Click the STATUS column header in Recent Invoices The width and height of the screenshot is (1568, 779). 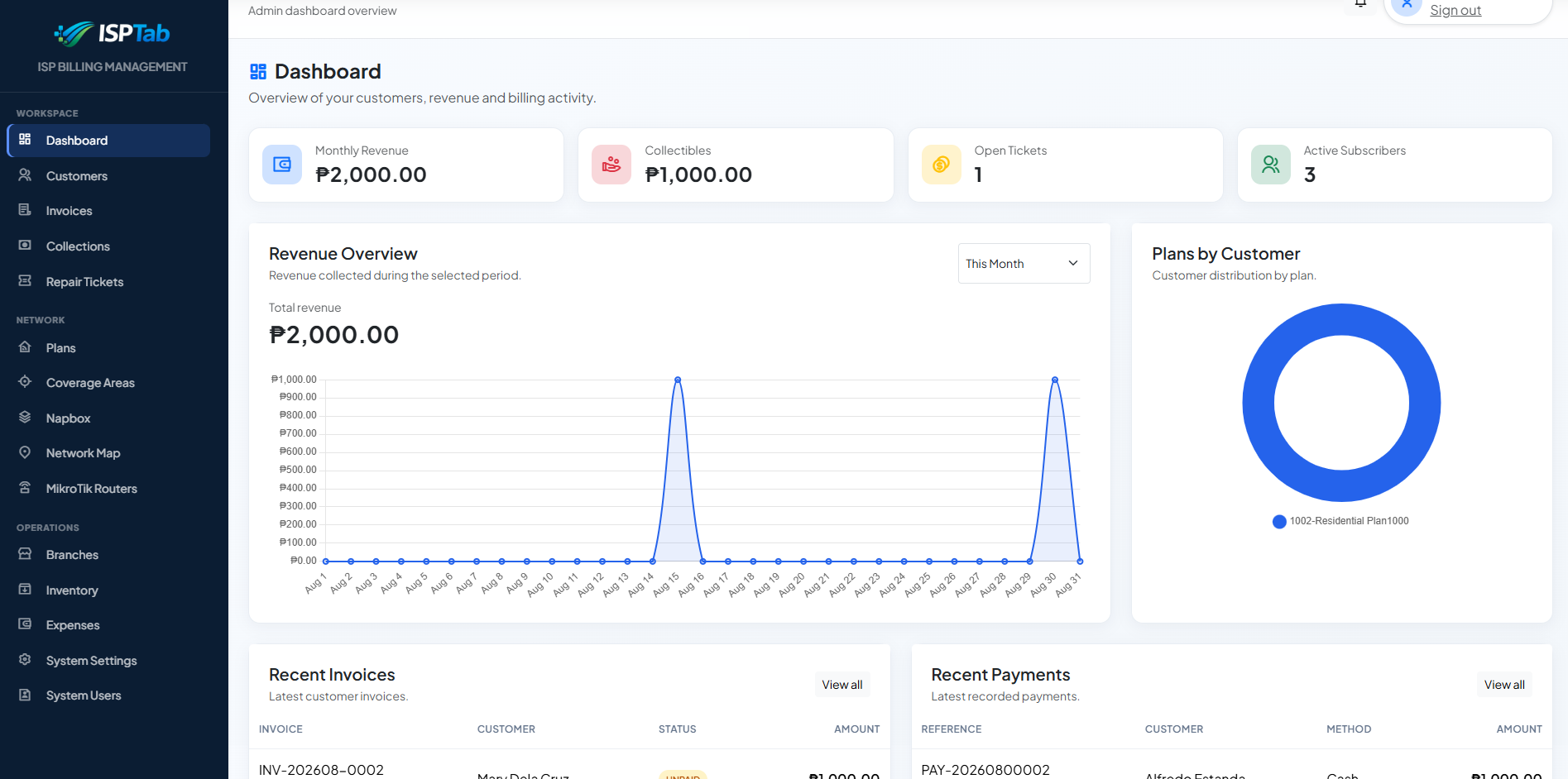coord(677,729)
